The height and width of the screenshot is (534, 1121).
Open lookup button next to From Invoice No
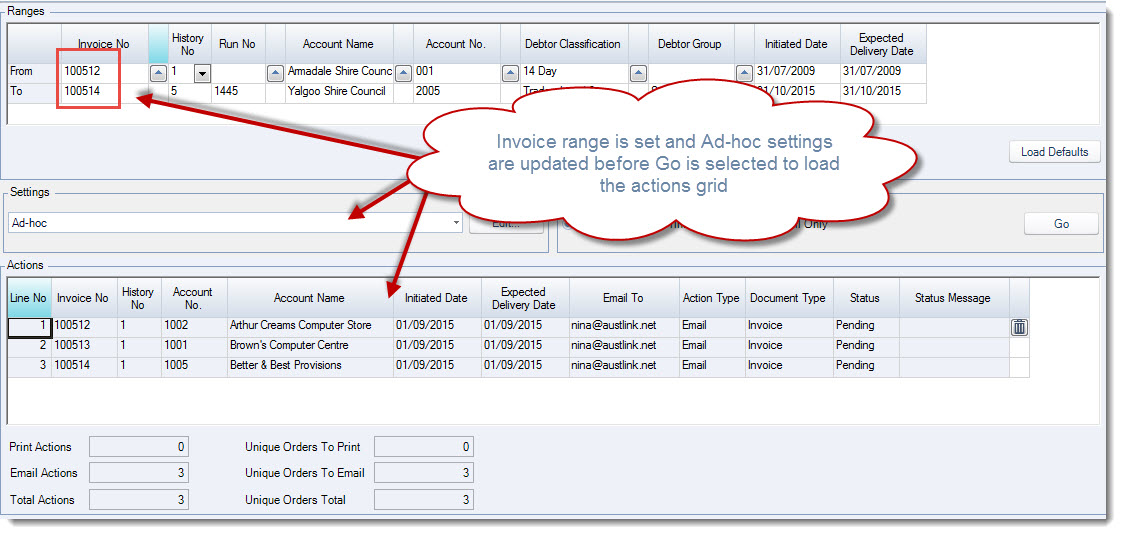[x=158, y=72]
